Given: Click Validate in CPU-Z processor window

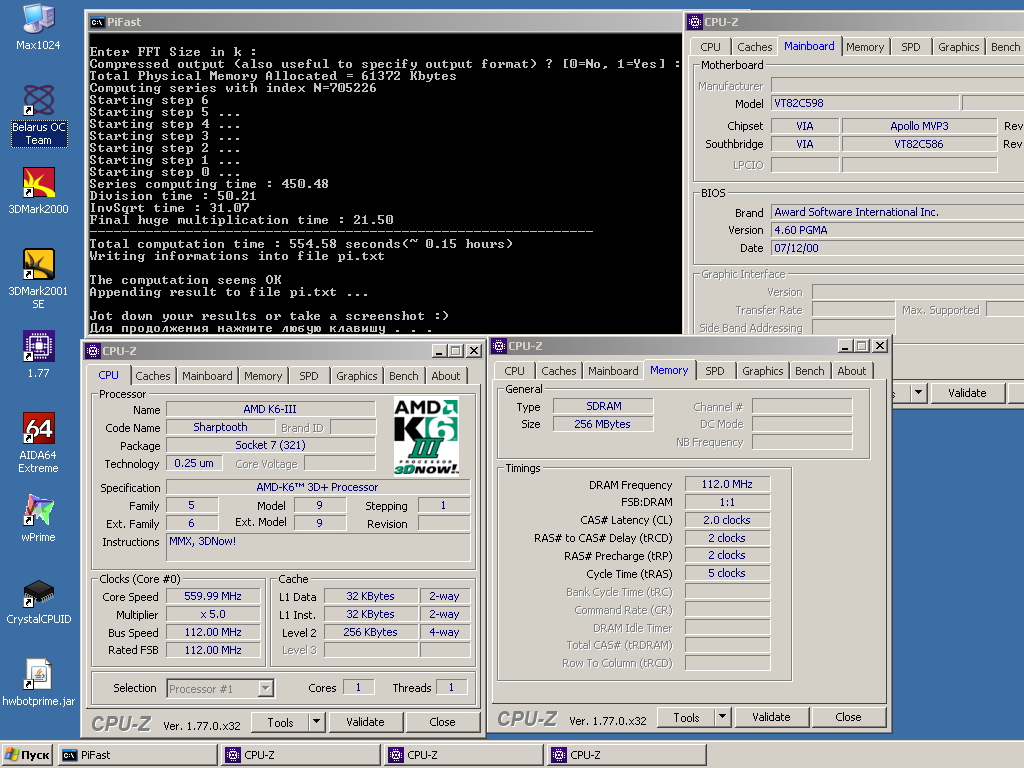Looking at the screenshot, I should [365, 722].
